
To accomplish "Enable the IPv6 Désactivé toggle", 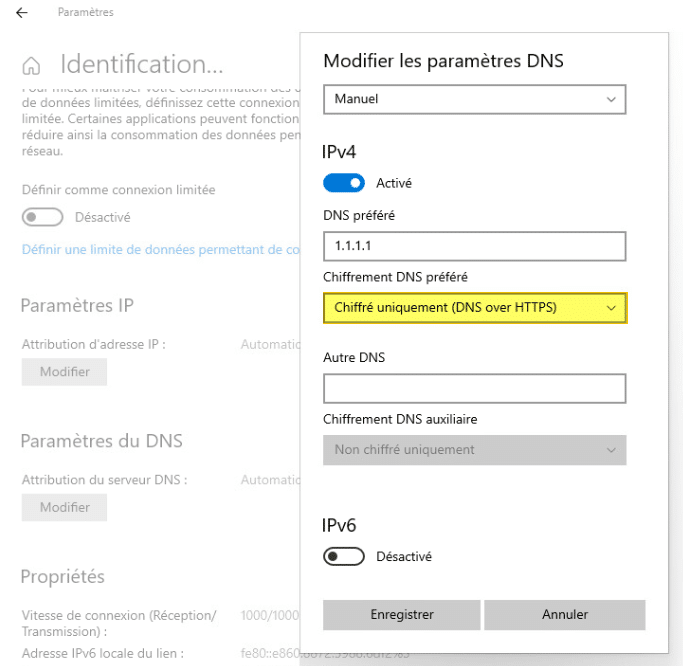I will pyautogui.click(x=344, y=556).
